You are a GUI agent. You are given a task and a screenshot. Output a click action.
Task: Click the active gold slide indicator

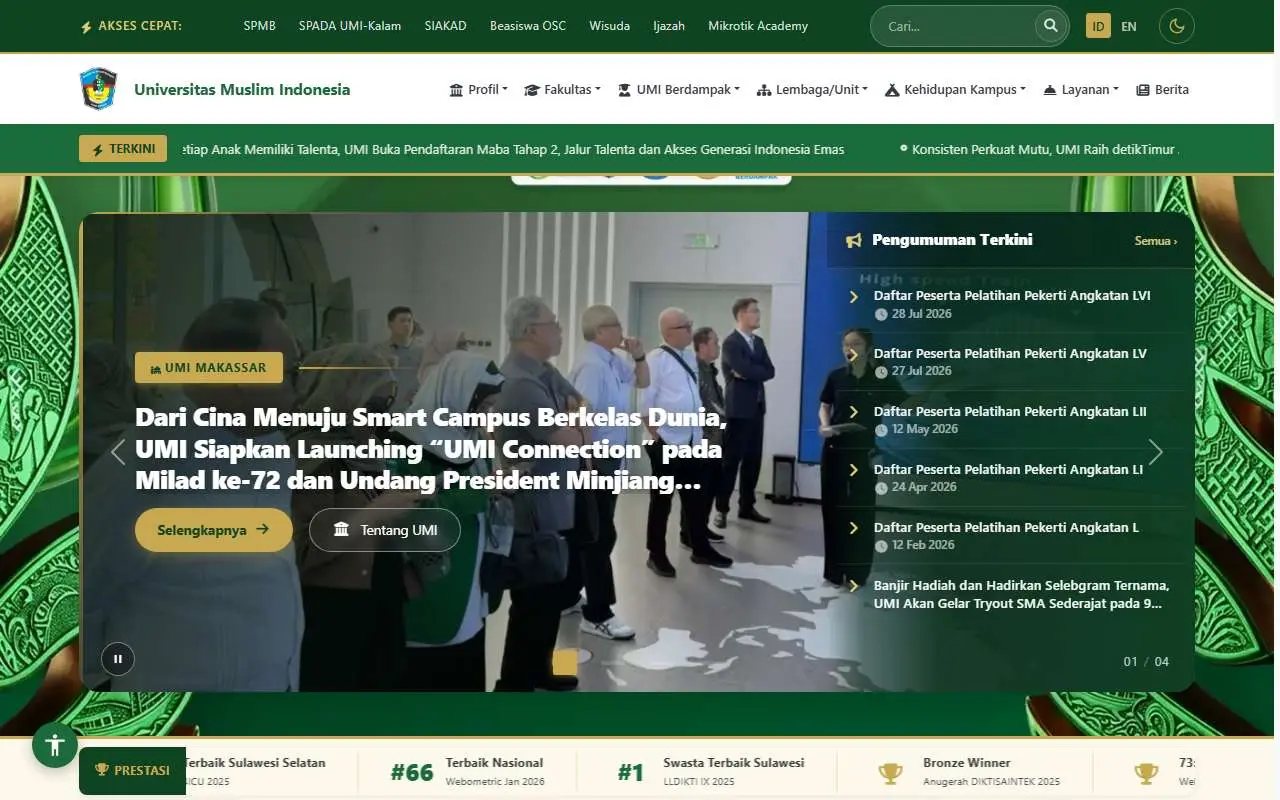click(565, 662)
